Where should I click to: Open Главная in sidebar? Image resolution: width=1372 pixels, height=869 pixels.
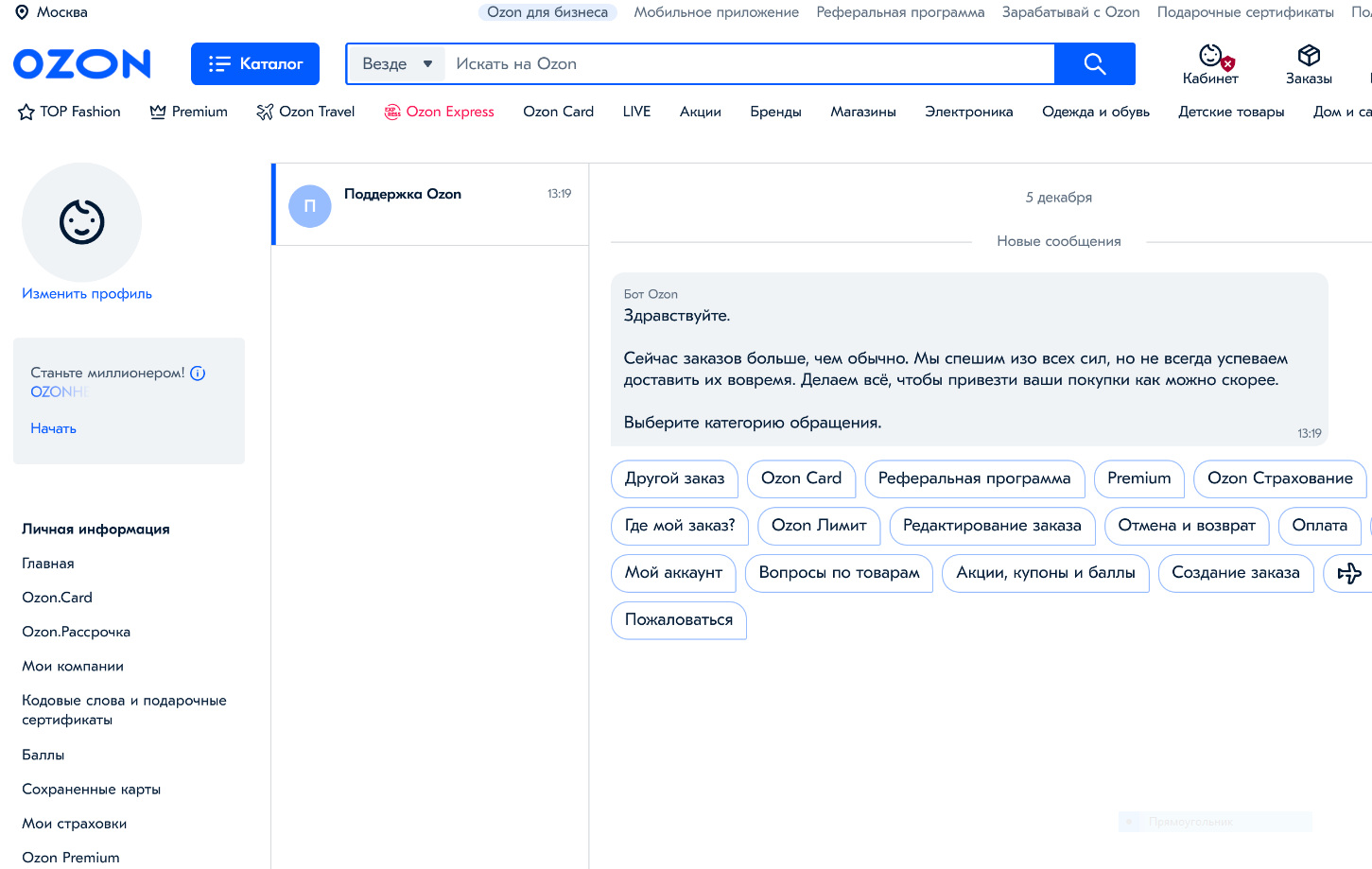pyautogui.click(x=48, y=564)
